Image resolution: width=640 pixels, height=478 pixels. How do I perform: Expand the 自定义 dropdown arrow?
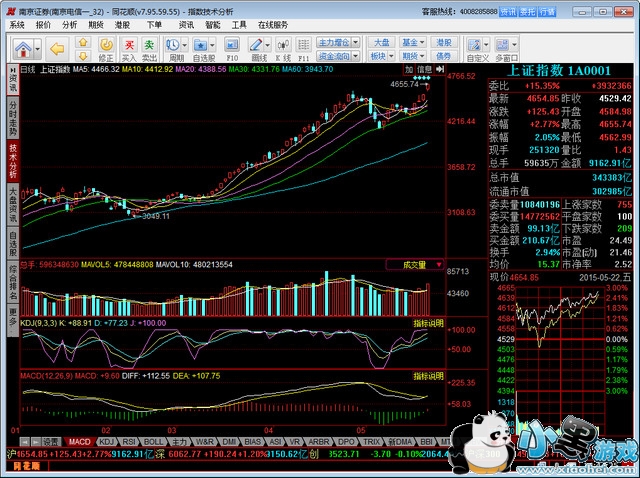coord(486,45)
